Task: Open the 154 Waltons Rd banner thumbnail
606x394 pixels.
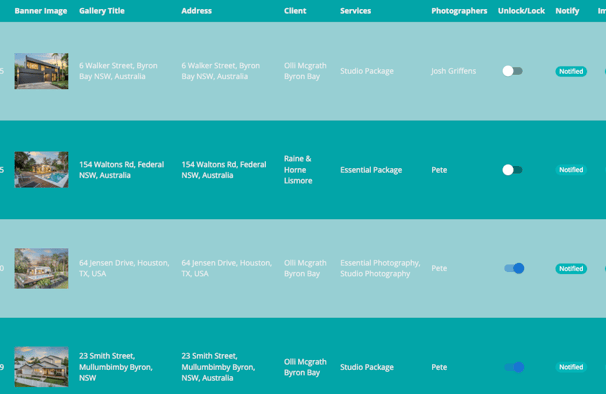Action: [41, 170]
